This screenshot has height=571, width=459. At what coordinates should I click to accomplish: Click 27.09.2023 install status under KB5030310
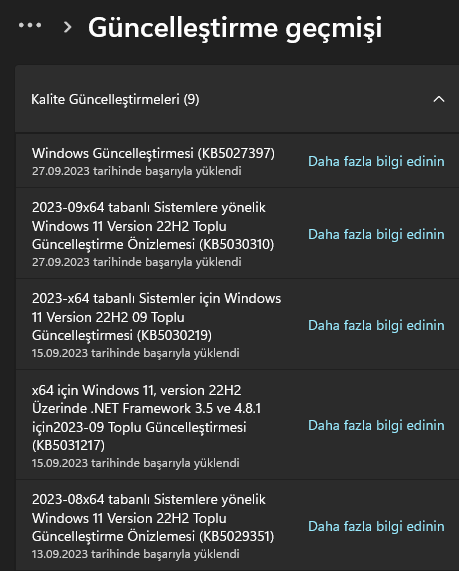(x=136, y=262)
